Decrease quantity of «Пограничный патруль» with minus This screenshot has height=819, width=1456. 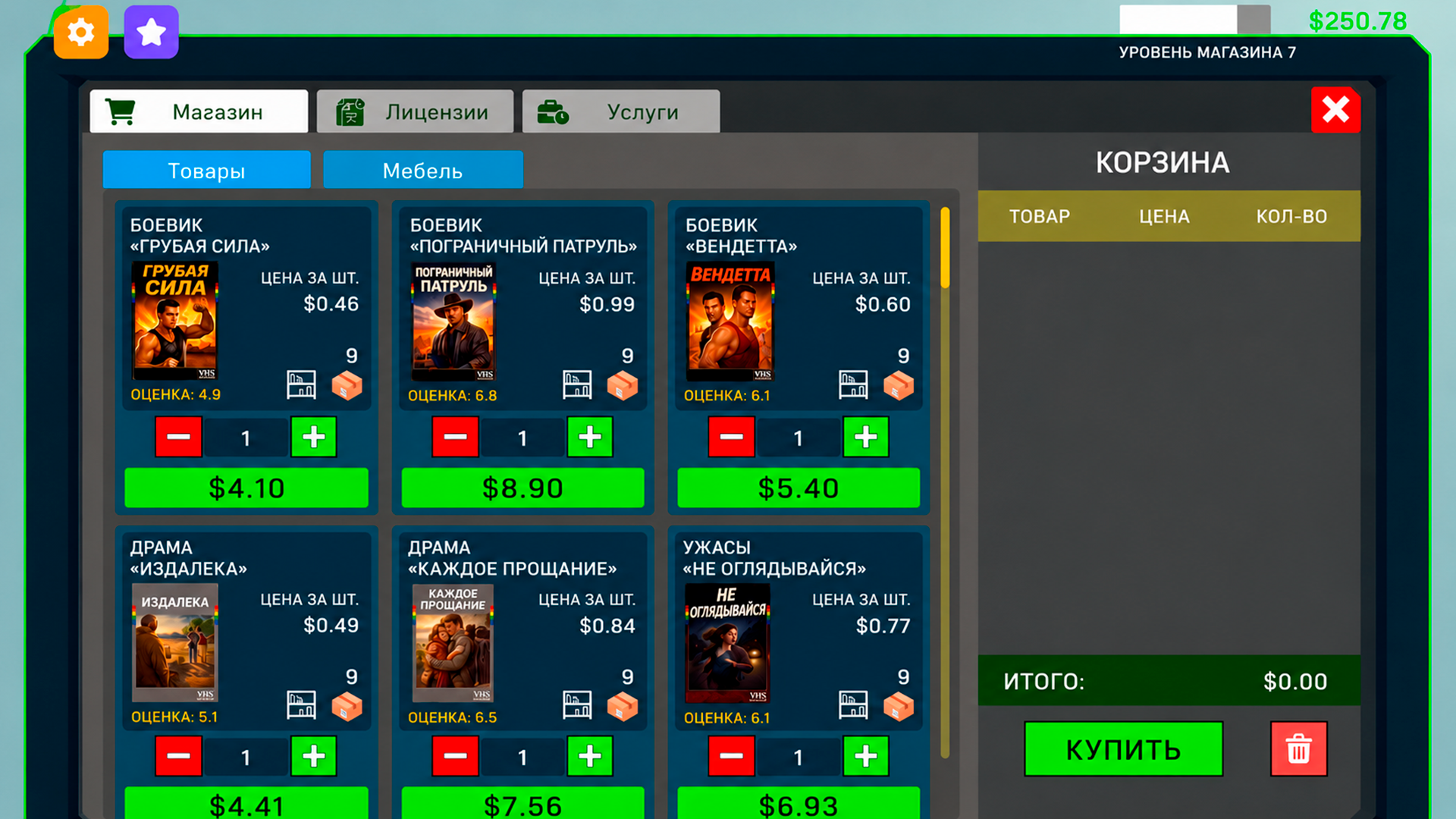(455, 437)
